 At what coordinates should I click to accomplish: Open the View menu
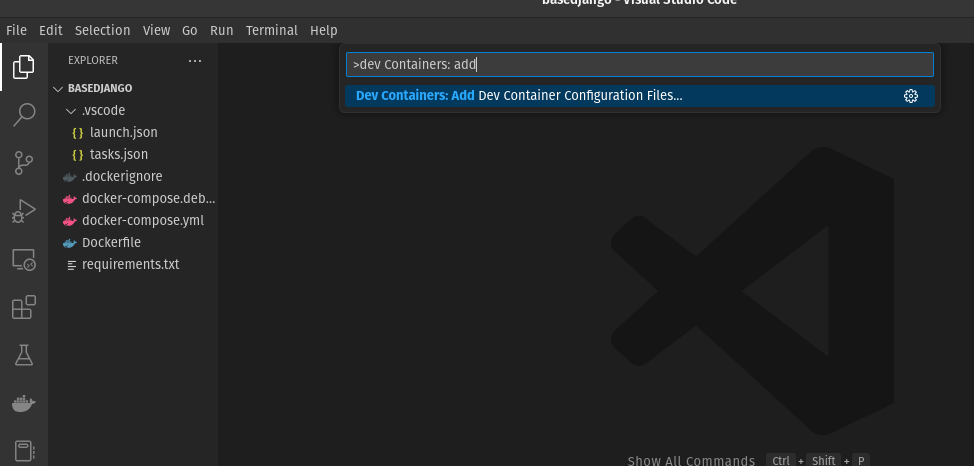tap(157, 30)
